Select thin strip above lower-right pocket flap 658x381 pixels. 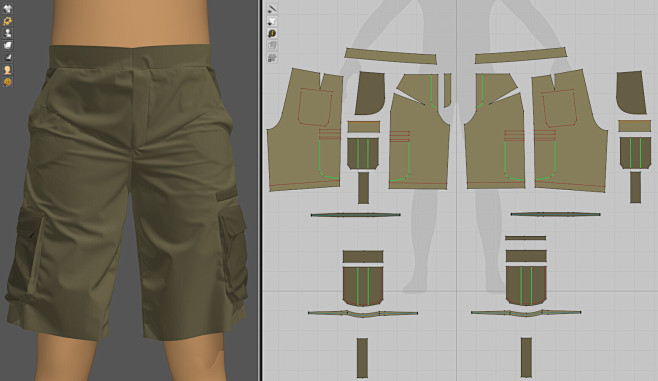tap(525, 238)
